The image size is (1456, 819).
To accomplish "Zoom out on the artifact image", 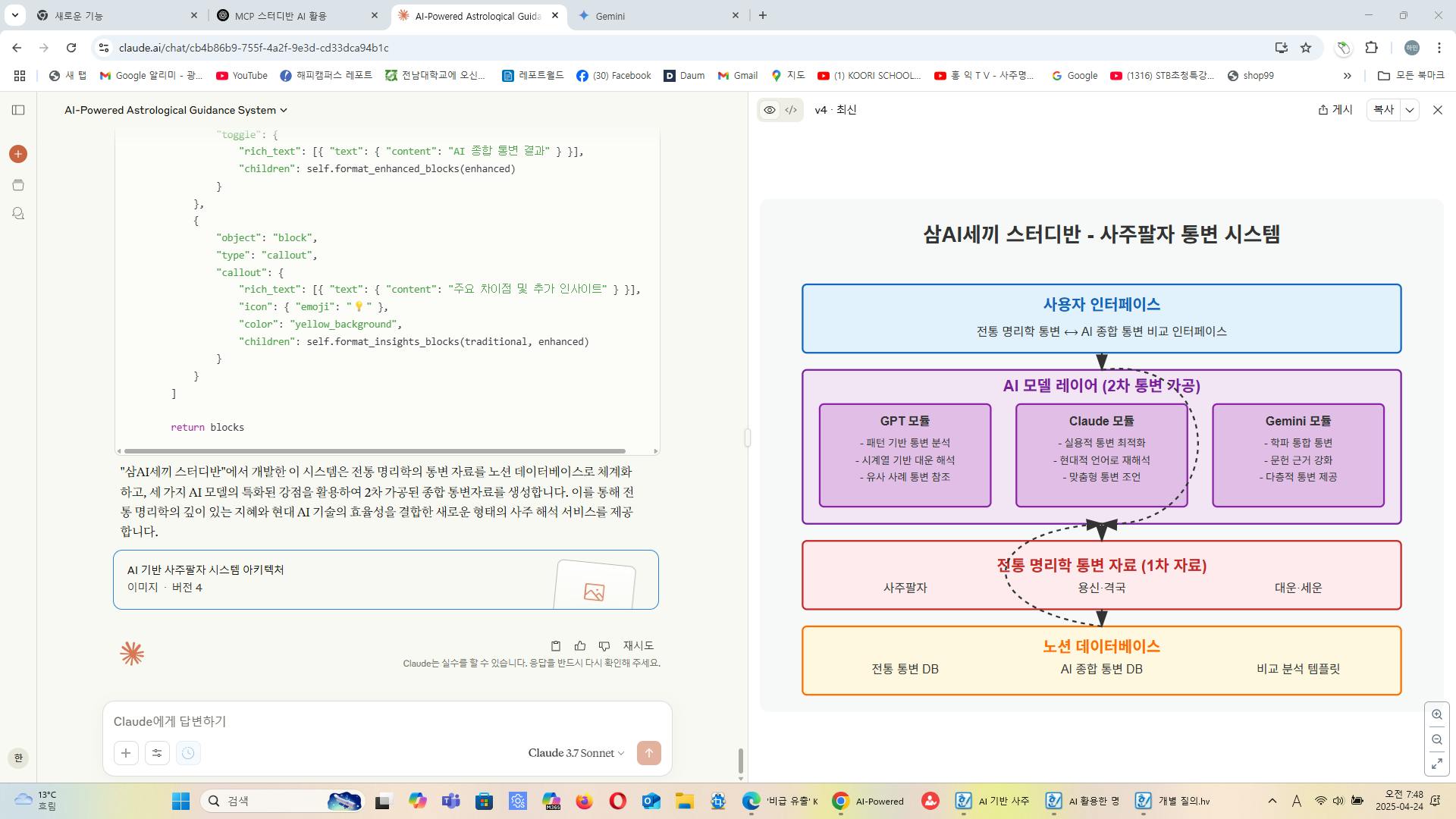I will (x=1437, y=739).
